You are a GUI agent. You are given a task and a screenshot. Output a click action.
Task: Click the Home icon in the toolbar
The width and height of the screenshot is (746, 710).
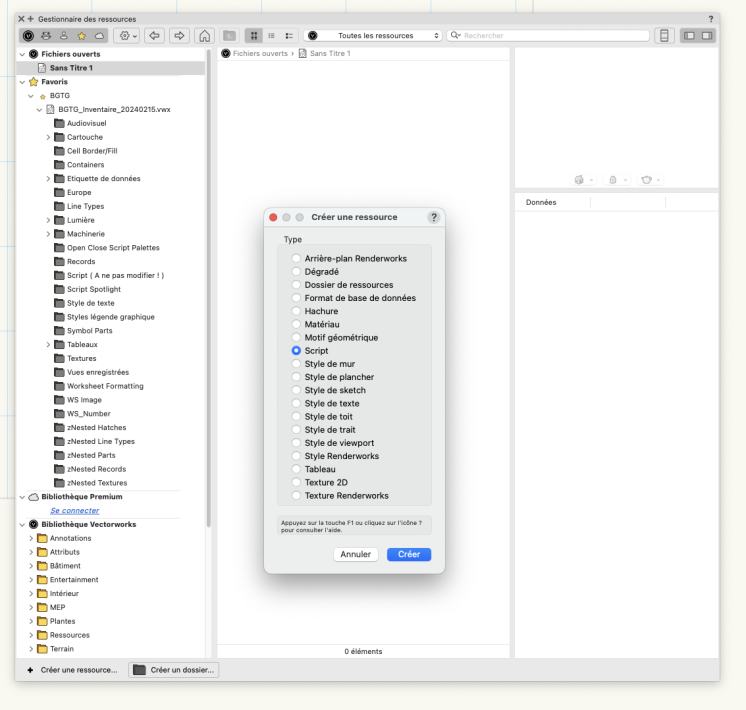205,35
